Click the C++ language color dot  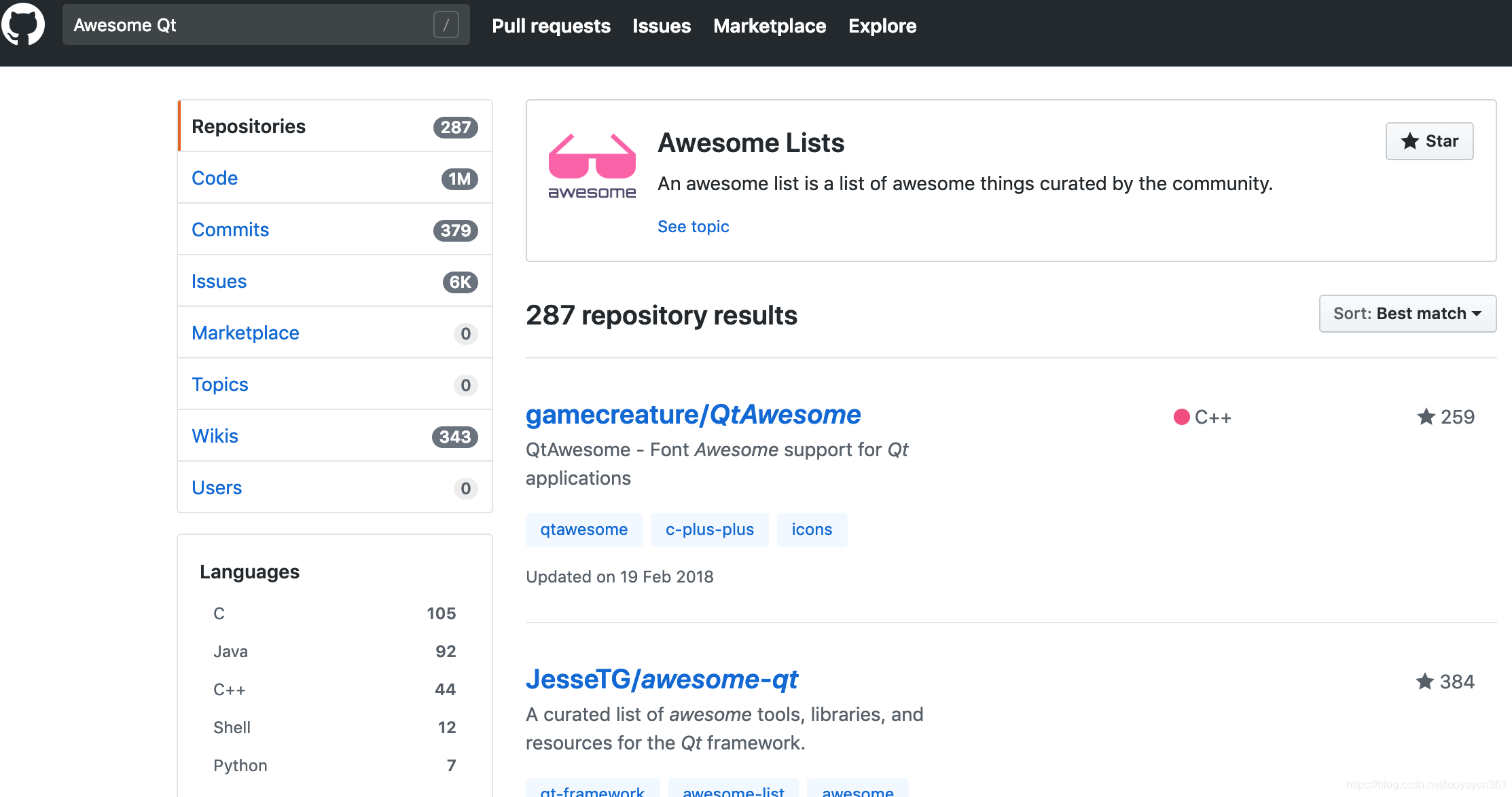[1181, 417]
